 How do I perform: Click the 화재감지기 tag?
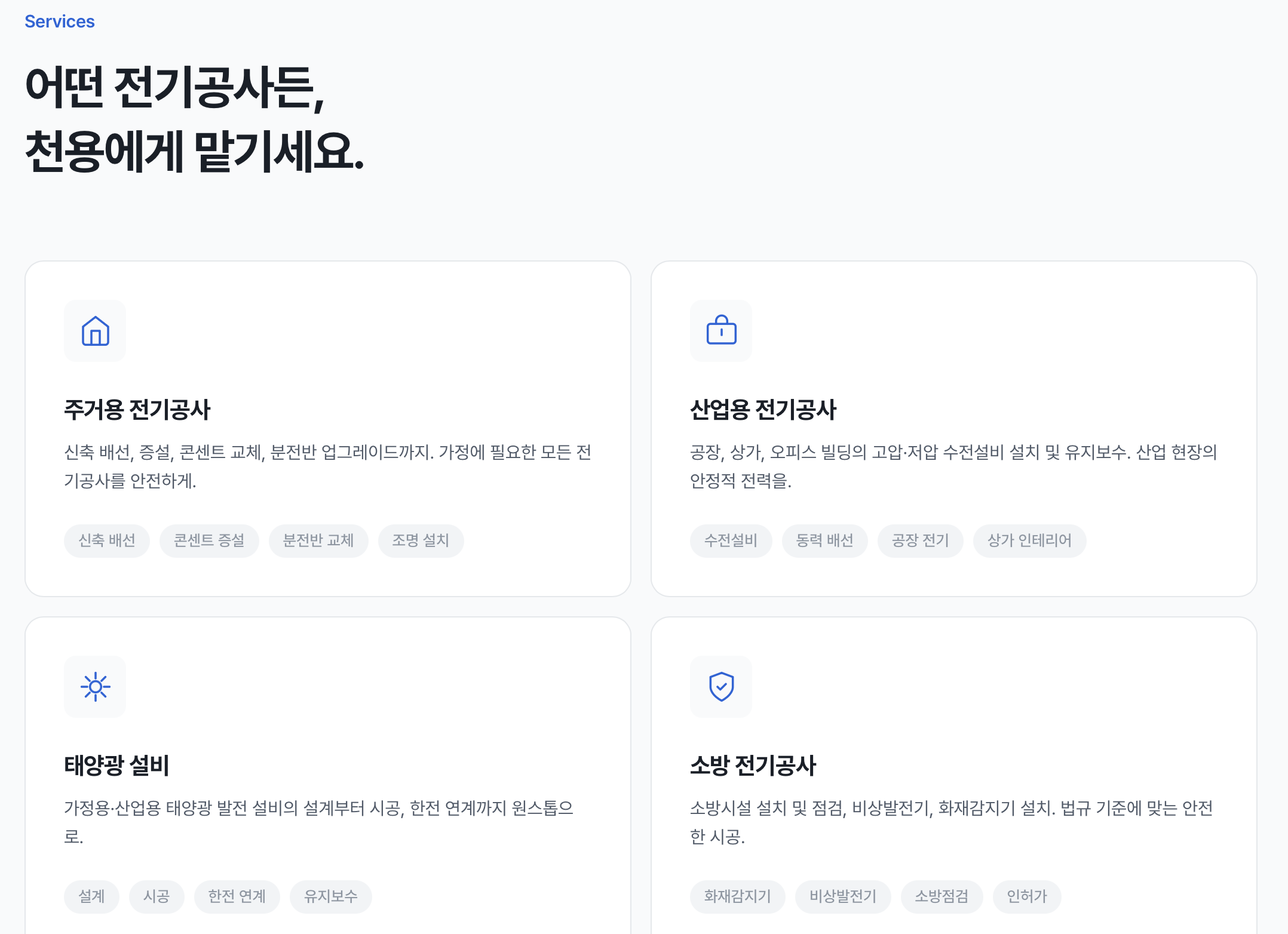pos(737,896)
